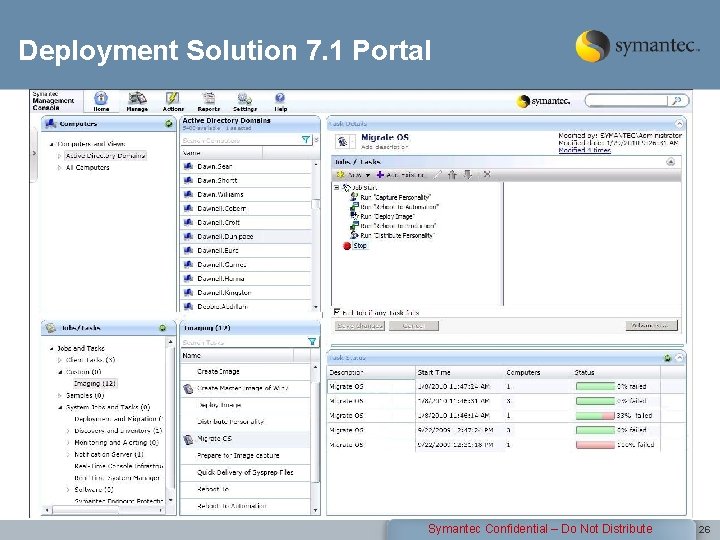
Task: Refresh the Jobs/Tasks panel with the green icon
Action: (163, 328)
